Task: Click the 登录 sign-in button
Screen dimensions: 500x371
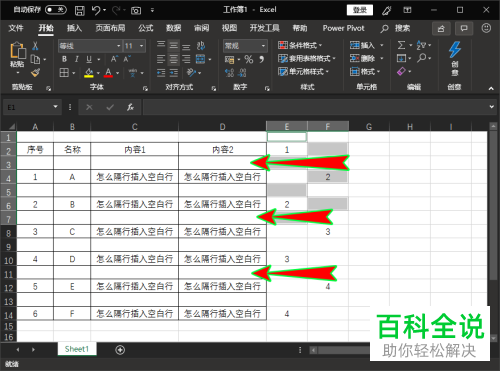Action: tap(360, 10)
